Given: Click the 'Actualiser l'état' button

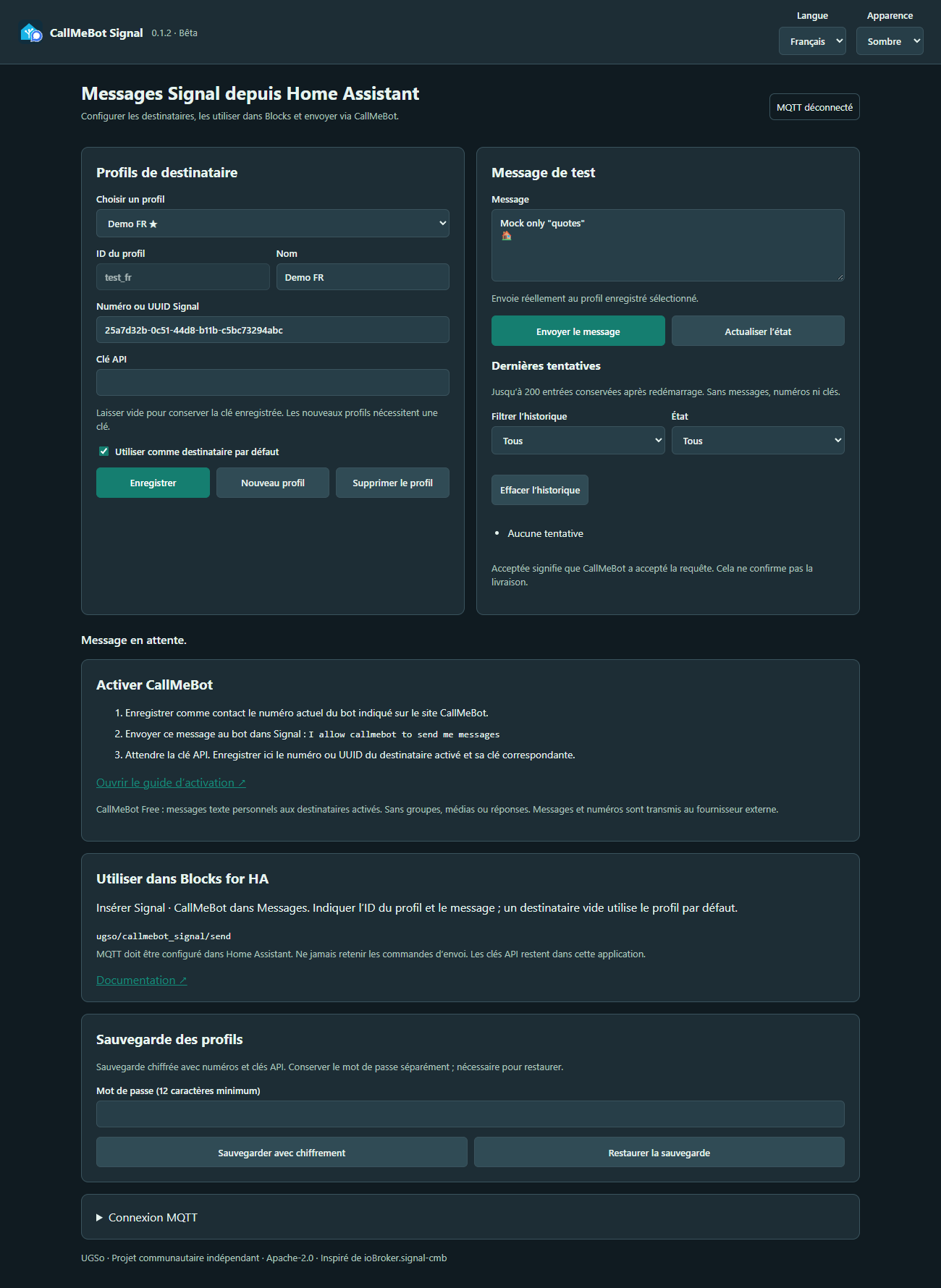Looking at the screenshot, I should (758, 331).
